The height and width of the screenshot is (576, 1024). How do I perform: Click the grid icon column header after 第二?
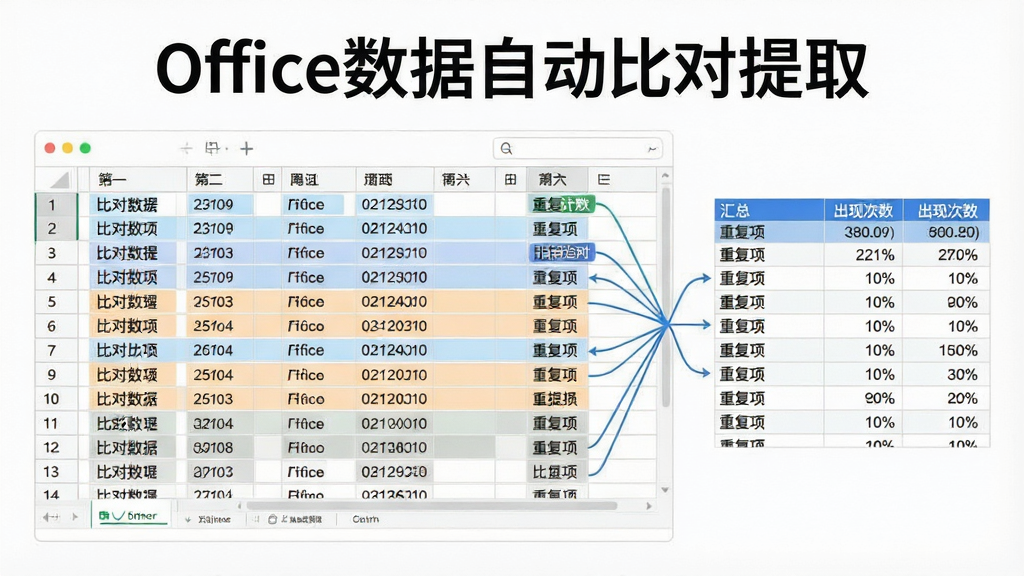268,179
